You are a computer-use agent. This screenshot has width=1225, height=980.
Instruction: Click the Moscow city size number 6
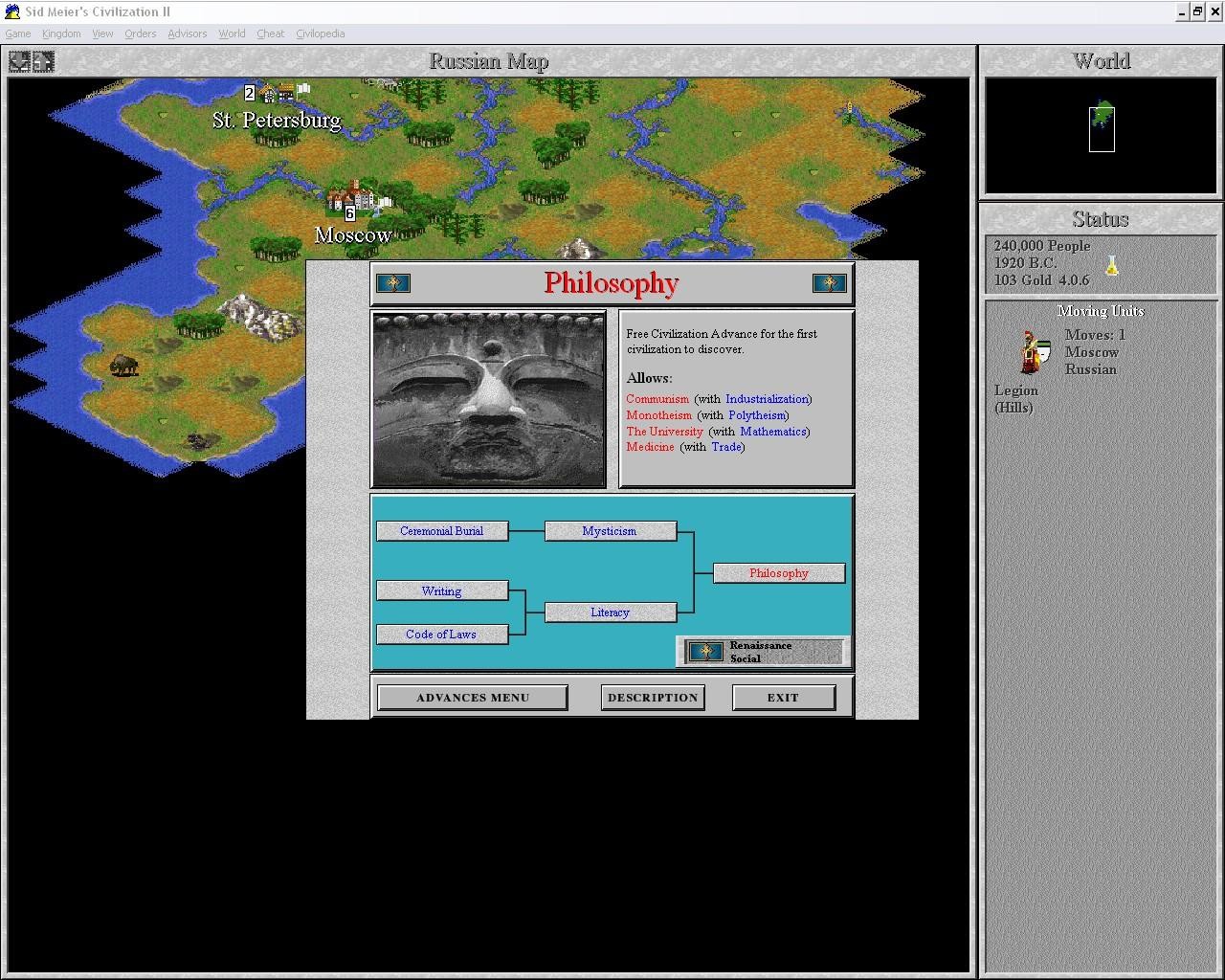(x=350, y=214)
